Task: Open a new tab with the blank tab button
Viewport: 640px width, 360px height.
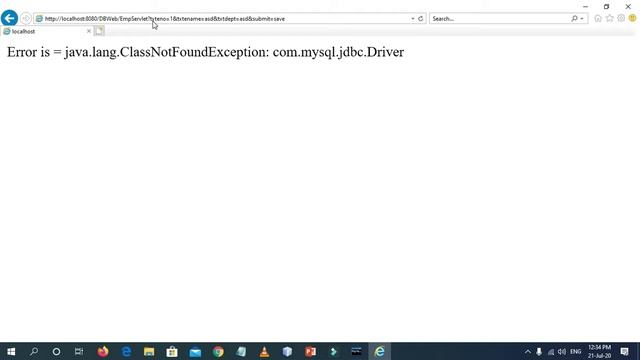Action: (x=99, y=31)
